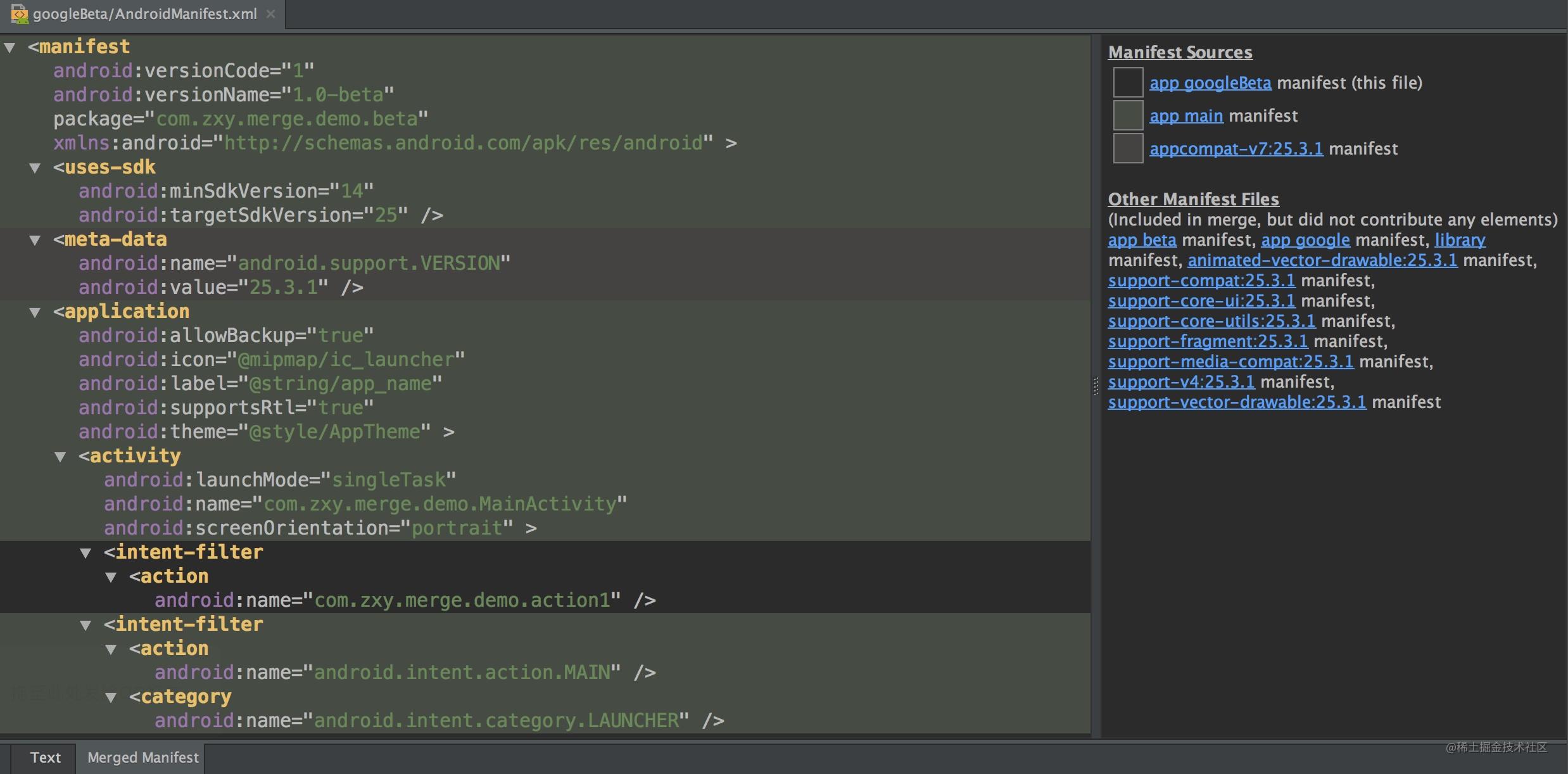The image size is (1568, 774).
Task: Select the android:label="@string/app_name" line
Action: pos(260,384)
